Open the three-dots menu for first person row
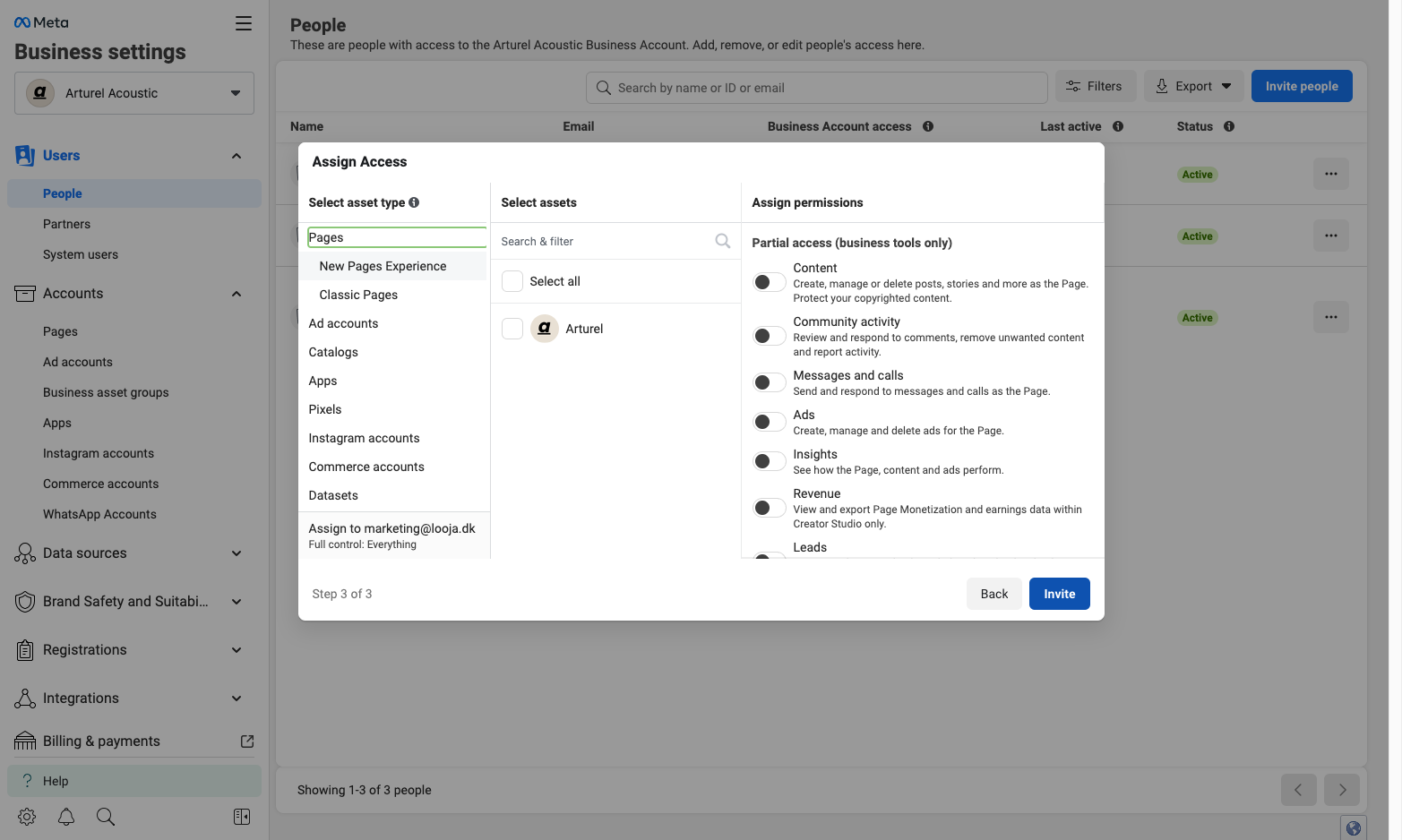 [1331, 174]
